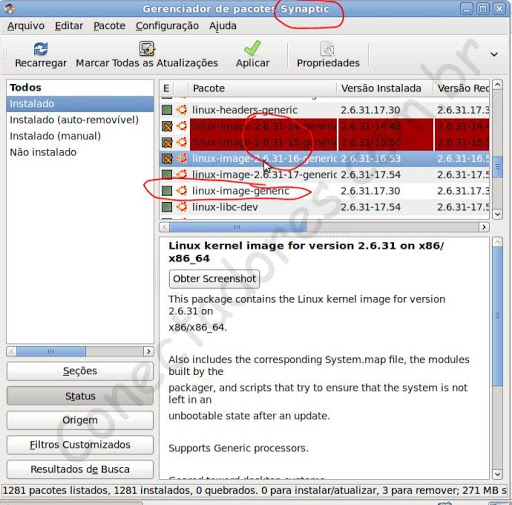Click the Status filter button

[80, 396]
